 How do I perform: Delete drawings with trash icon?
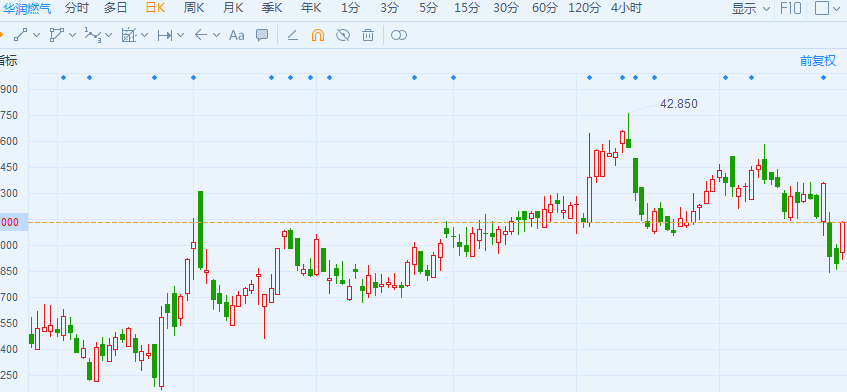tap(368, 35)
